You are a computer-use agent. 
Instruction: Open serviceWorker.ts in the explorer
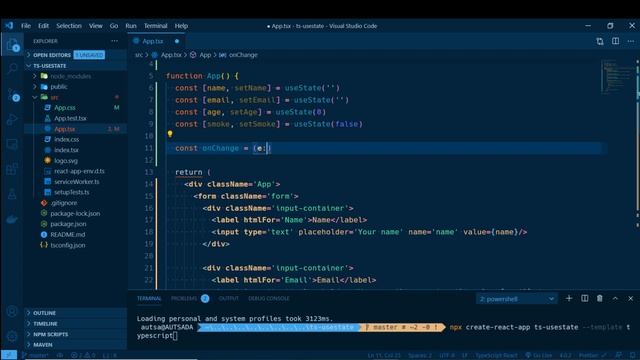coord(76,182)
